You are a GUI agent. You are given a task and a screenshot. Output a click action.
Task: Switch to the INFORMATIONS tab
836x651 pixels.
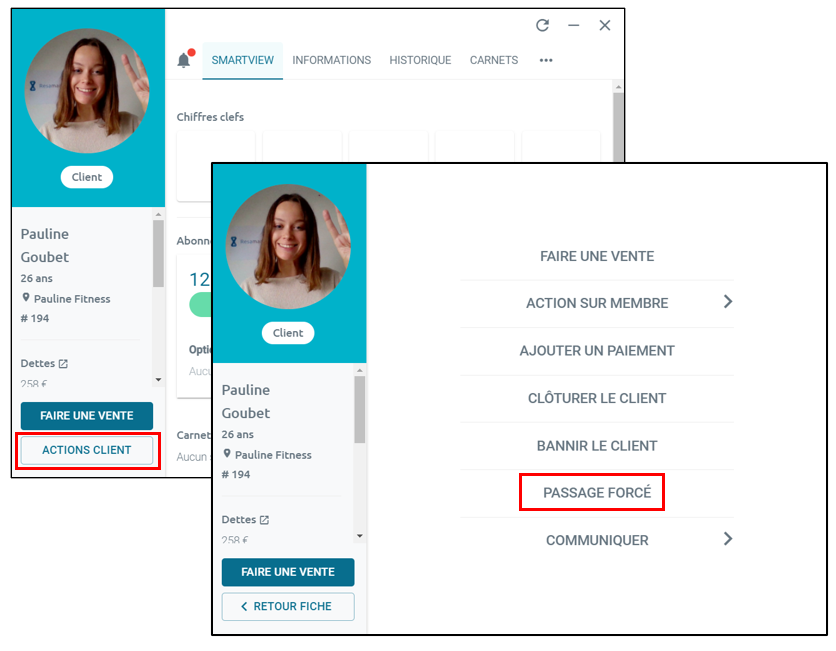331,60
